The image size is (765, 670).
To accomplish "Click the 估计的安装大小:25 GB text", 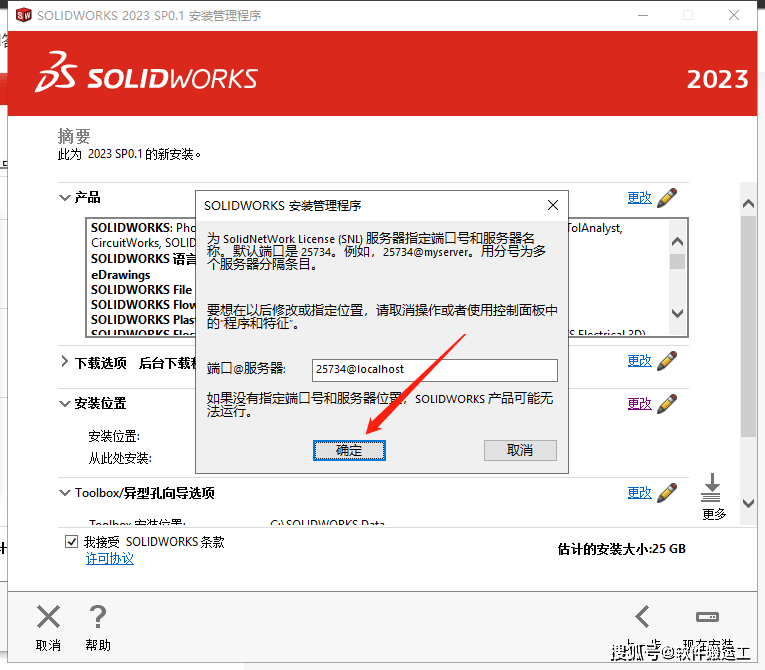I will (622, 549).
